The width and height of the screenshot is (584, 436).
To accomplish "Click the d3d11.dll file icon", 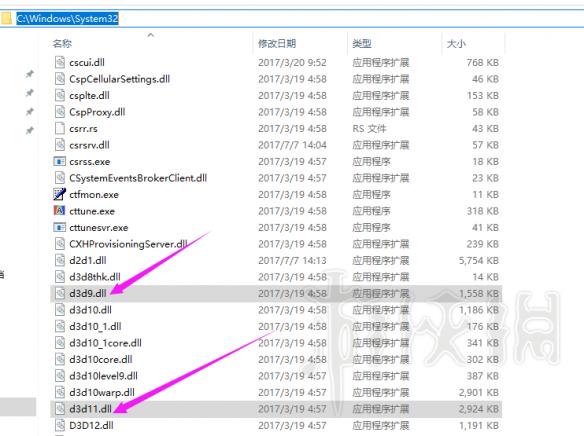I will tap(60, 409).
